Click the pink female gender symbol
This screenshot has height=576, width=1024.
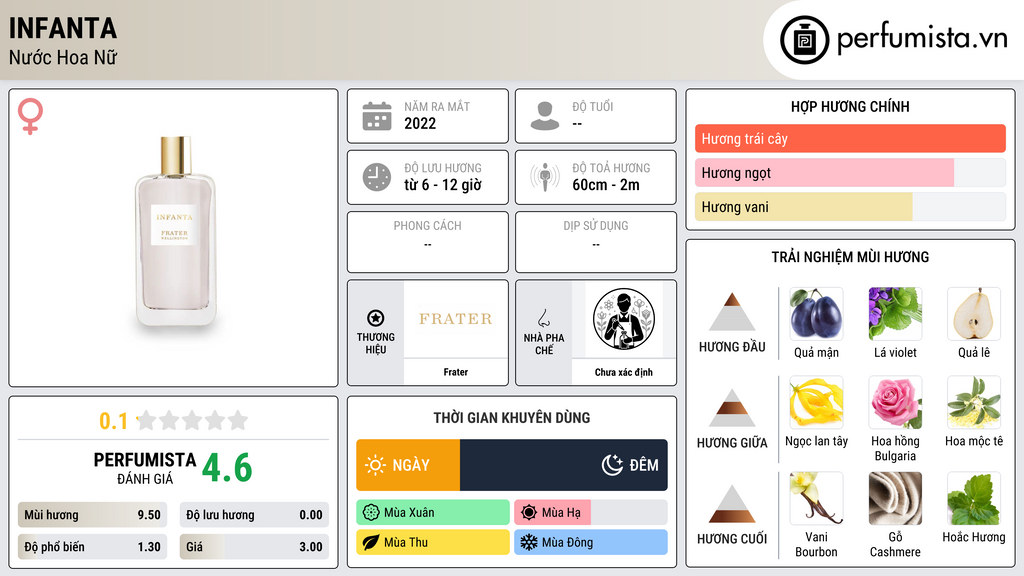[x=30, y=116]
